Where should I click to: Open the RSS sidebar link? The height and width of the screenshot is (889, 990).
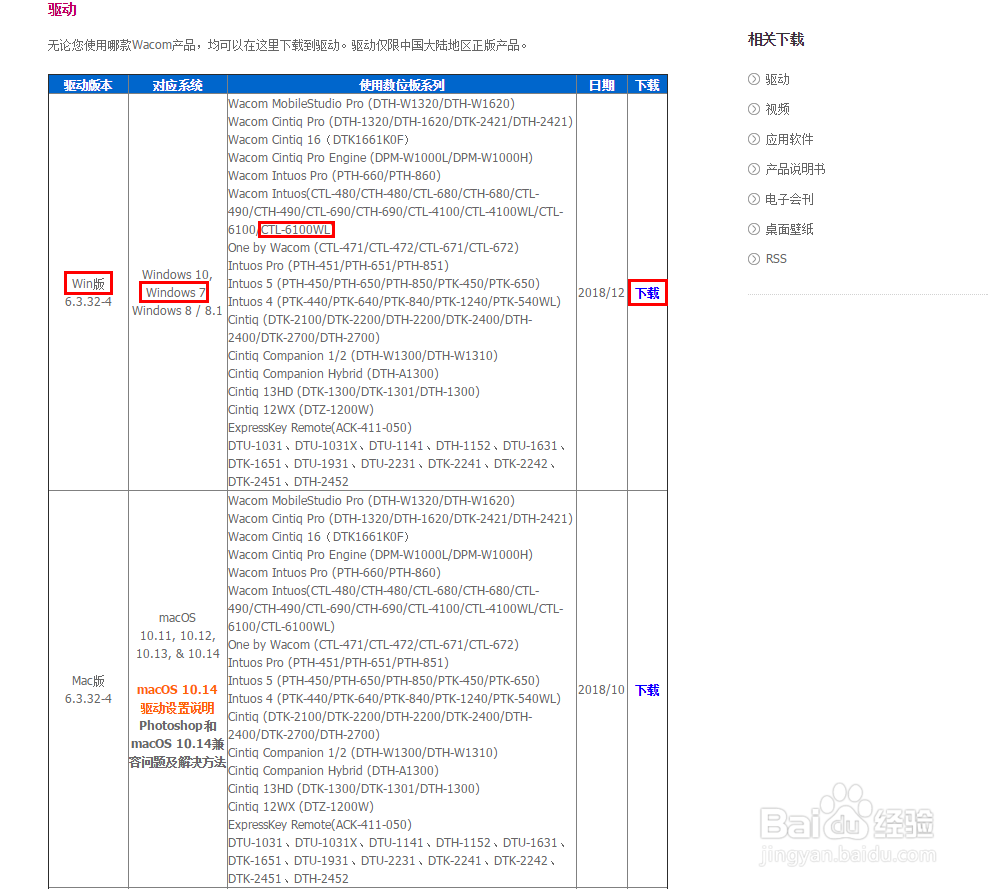coord(776,259)
